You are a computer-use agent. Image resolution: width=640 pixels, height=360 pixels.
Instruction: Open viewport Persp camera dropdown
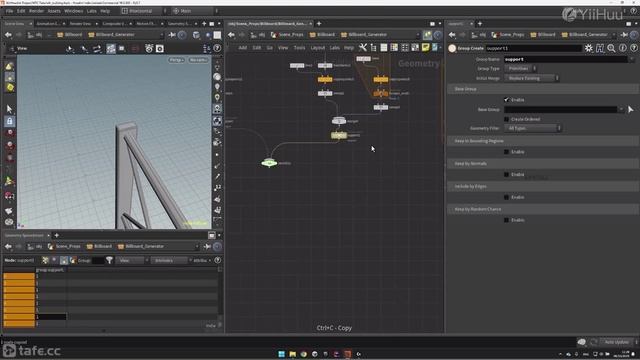click(x=176, y=60)
